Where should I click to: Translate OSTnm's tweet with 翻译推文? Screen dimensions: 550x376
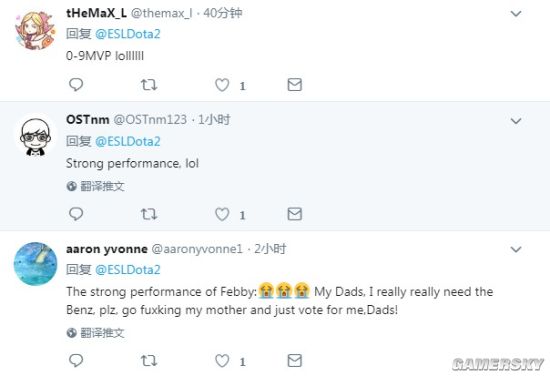[x=95, y=186]
